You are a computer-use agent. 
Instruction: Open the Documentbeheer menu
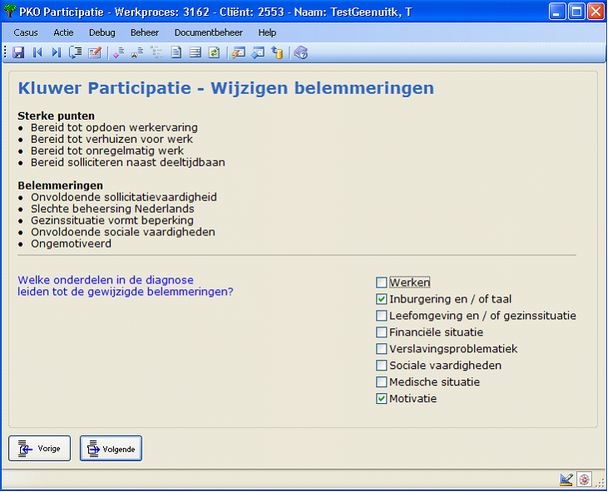209,33
